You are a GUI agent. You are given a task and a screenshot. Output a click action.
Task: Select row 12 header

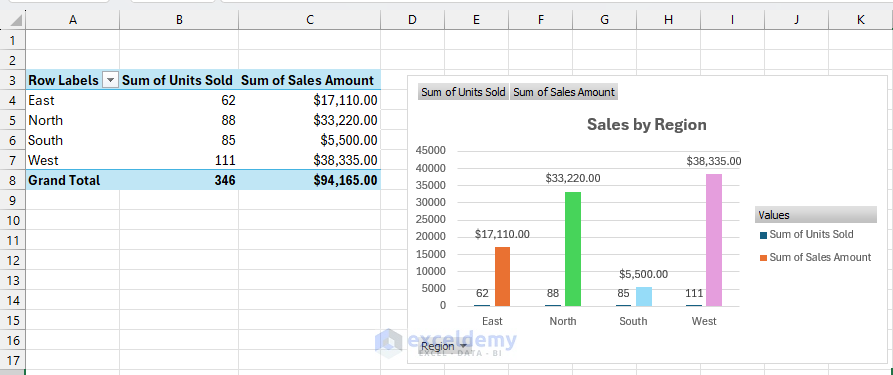(13, 260)
